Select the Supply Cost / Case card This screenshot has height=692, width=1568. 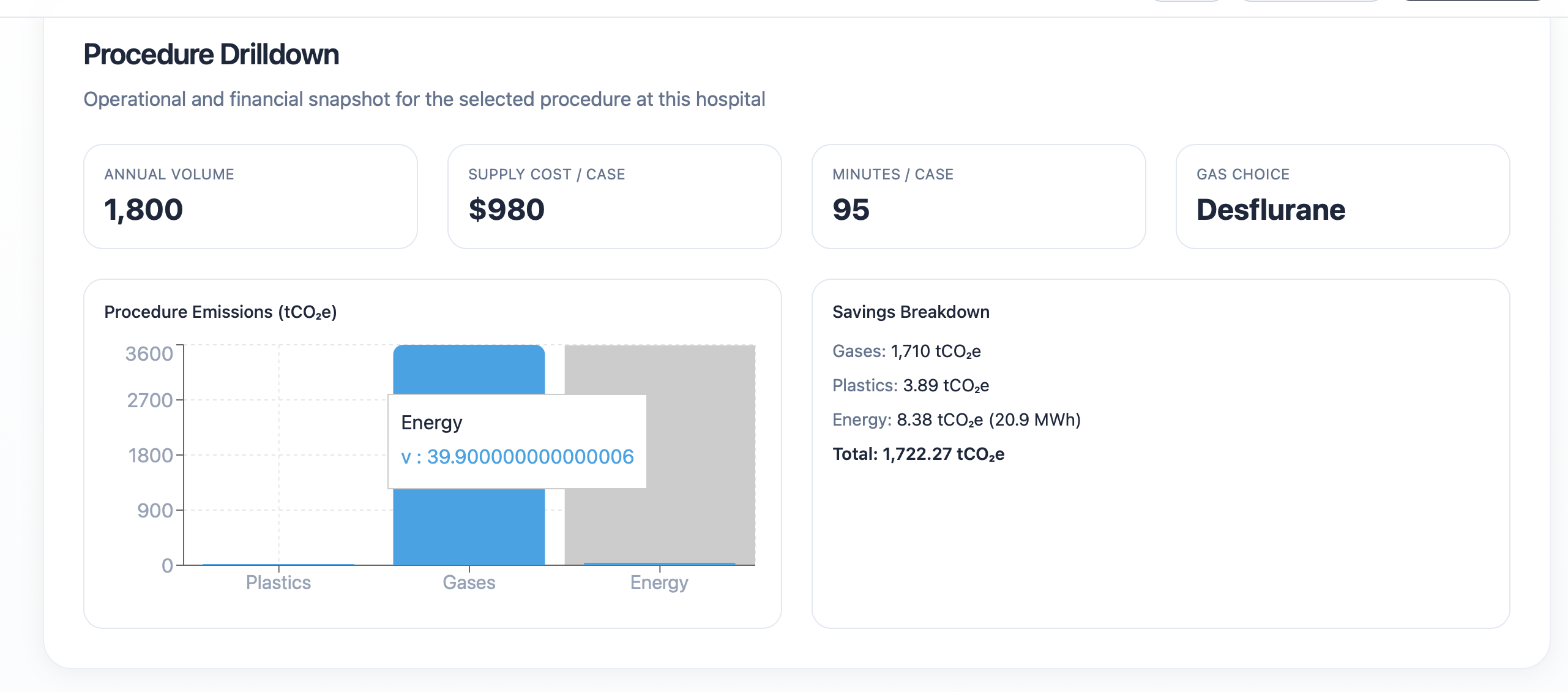pyautogui.click(x=614, y=197)
